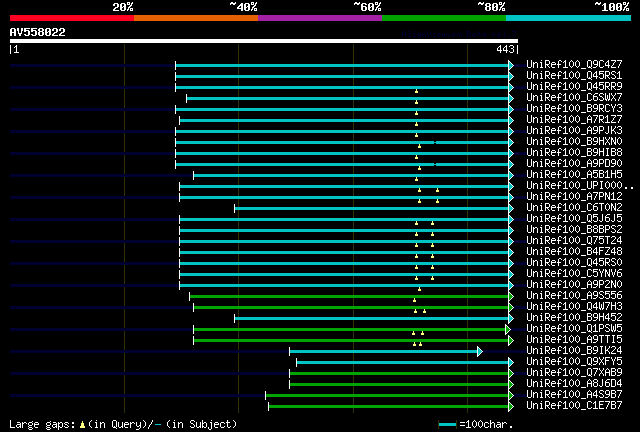Click the cyan ~100% identity legend segment
Viewport: 640px width, 432px height.
(569, 18)
